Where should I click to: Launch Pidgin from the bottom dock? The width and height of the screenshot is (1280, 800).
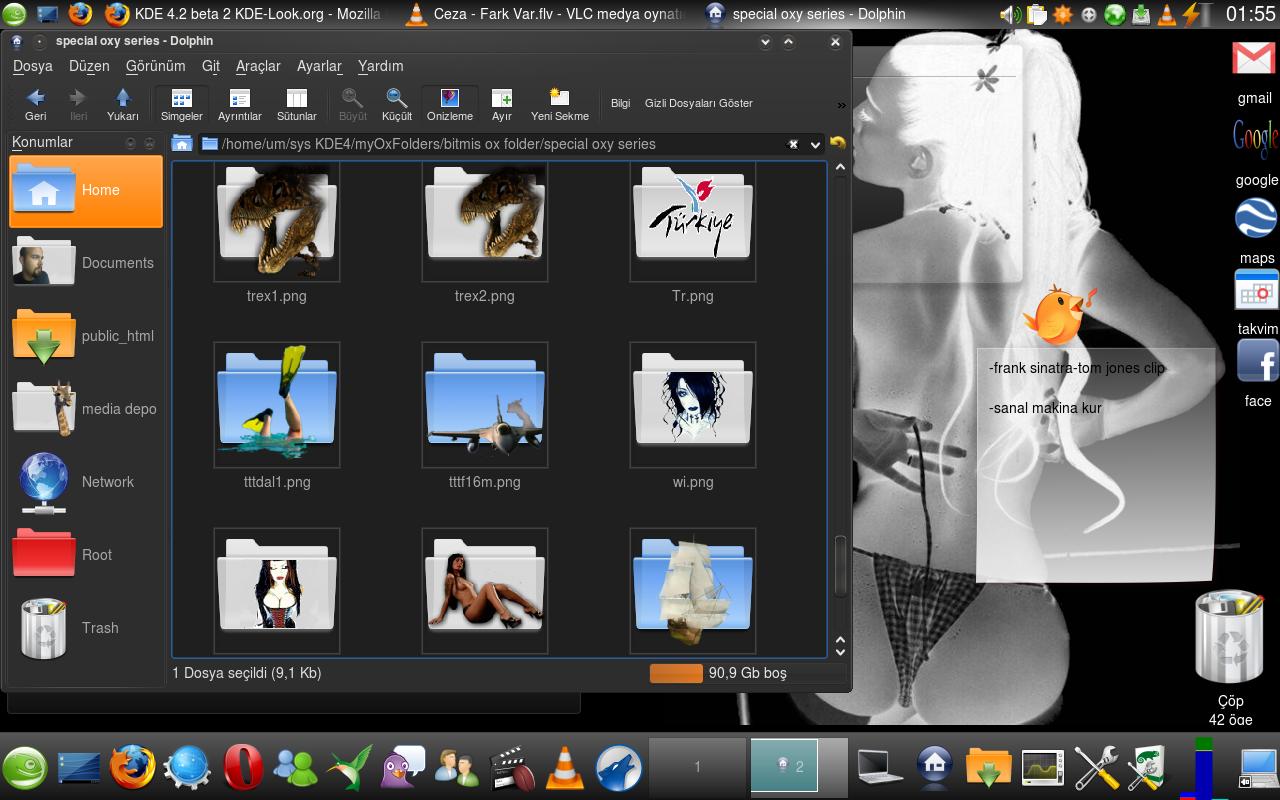(x=403, y=768)
